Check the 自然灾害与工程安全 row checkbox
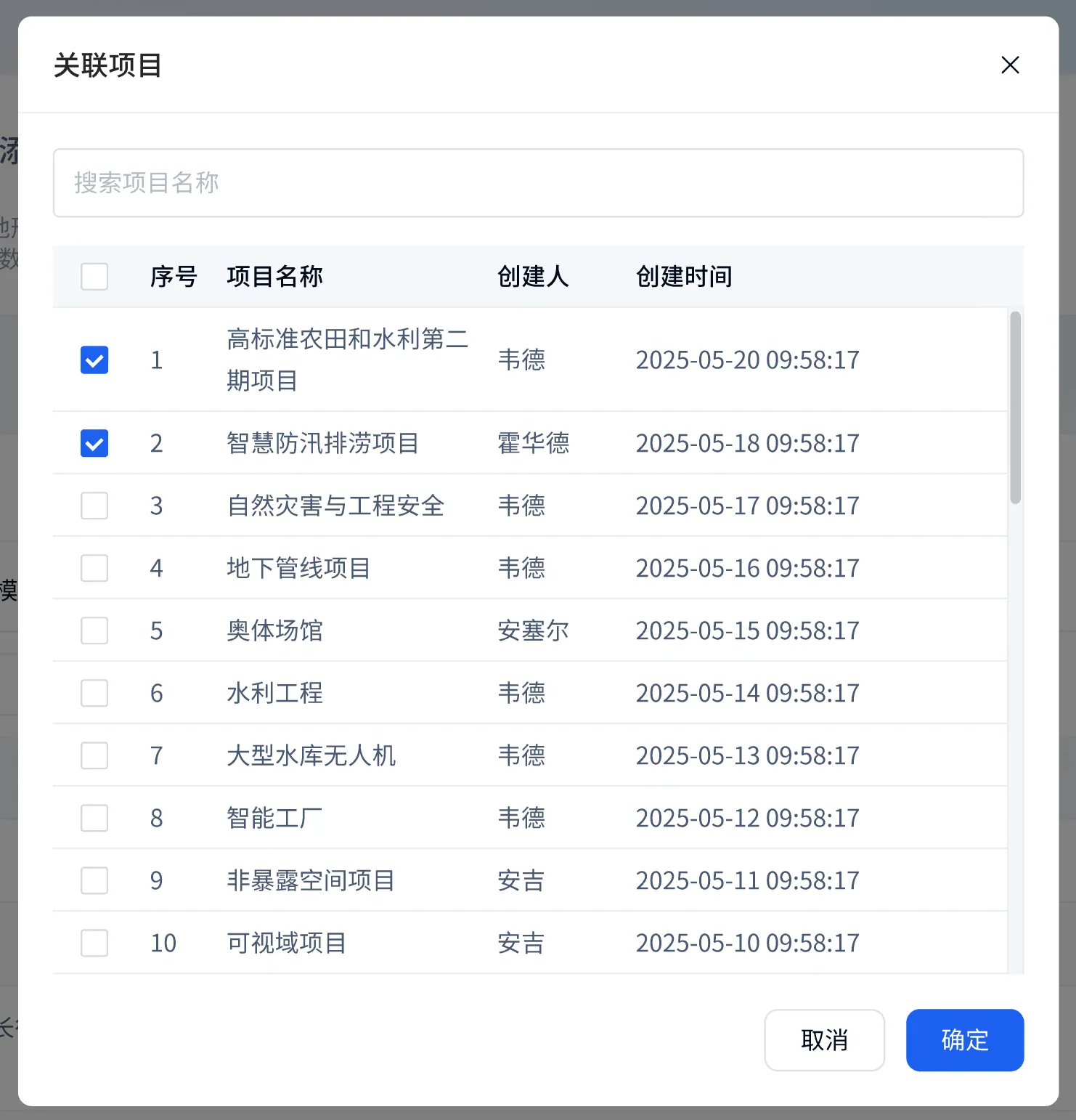 [x=94, y=506]
